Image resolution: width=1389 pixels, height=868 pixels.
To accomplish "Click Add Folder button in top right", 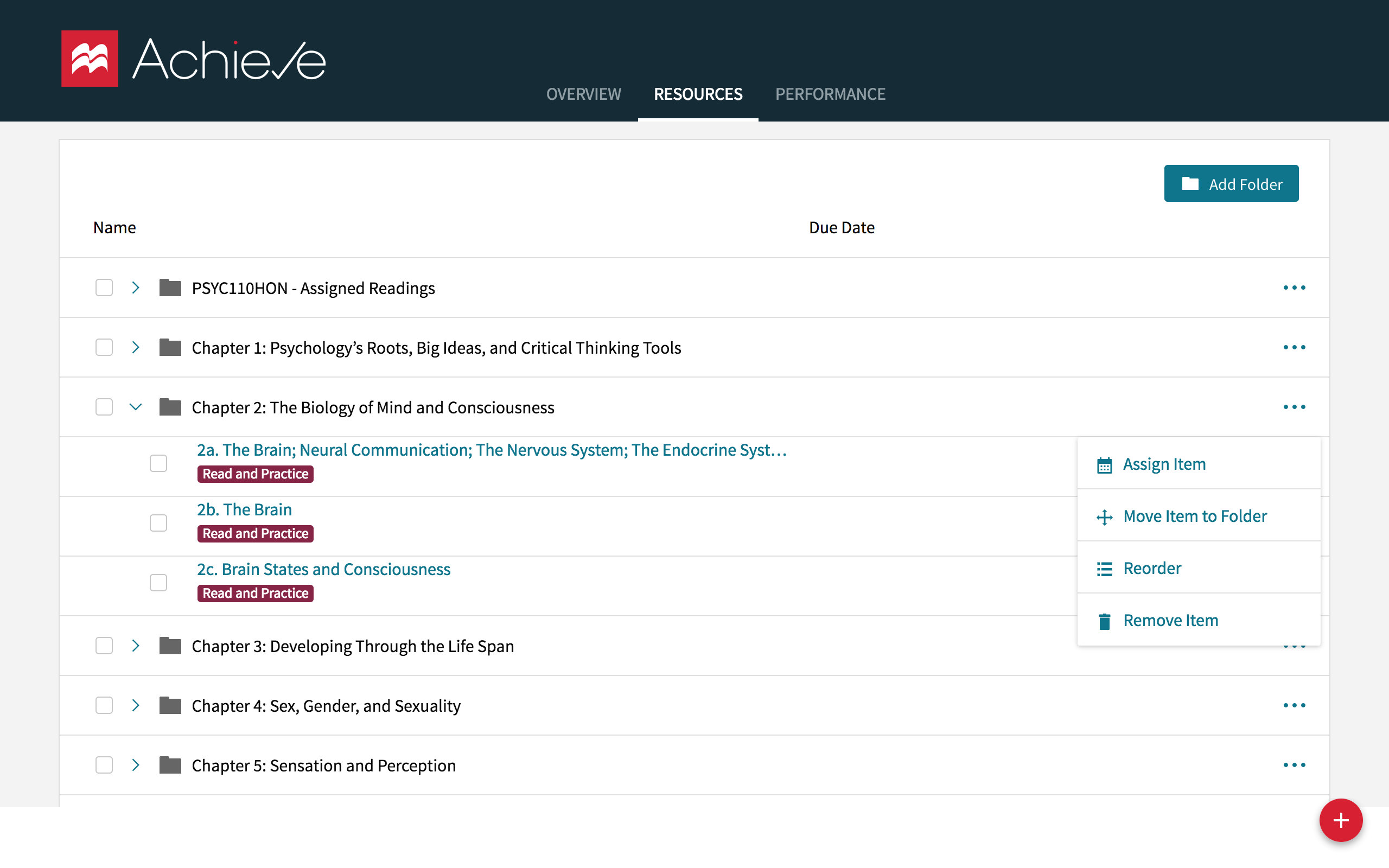I will click(x=1231, y=183).
